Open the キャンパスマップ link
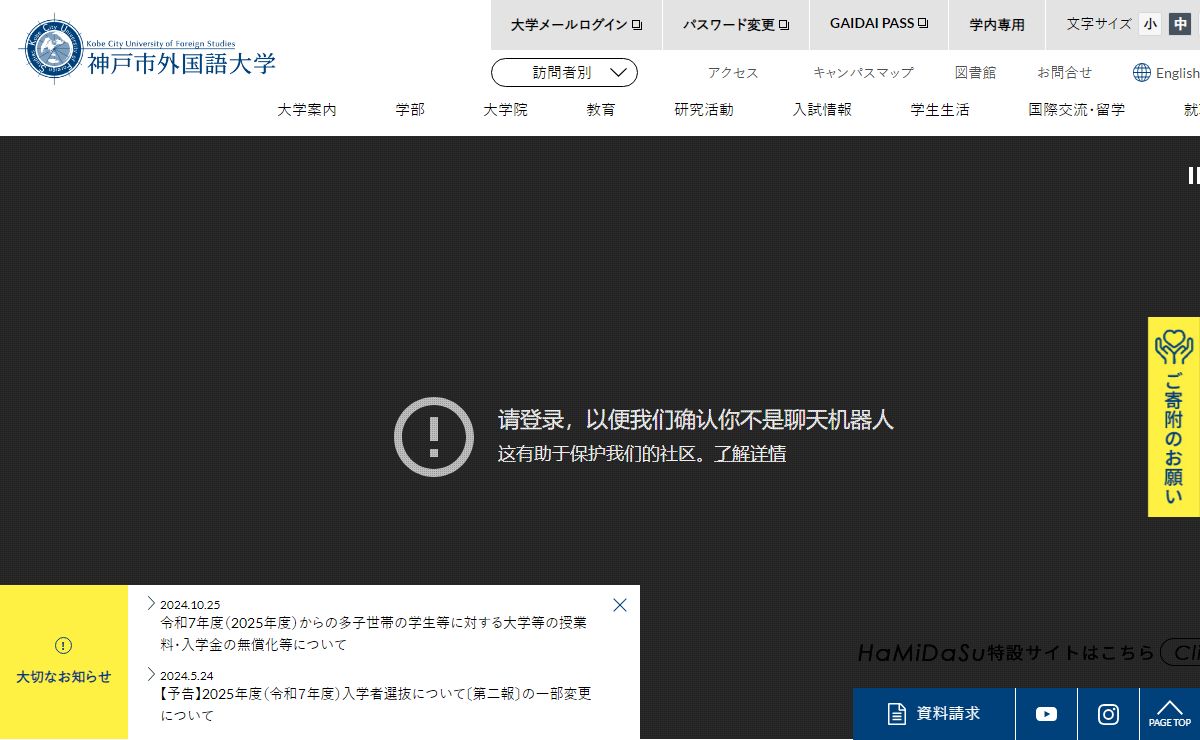This screenshot has width=1200, height=740. (863, 73)
